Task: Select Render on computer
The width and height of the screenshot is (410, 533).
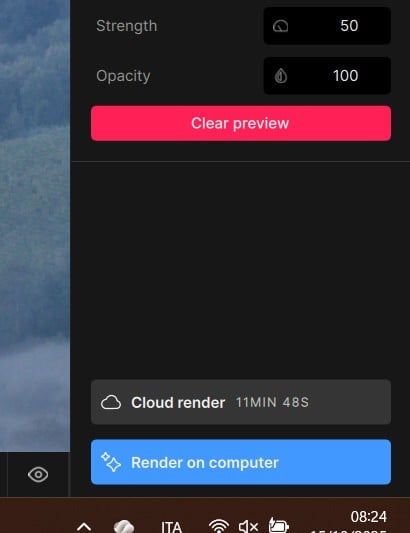Action: (x=241, y=462)
